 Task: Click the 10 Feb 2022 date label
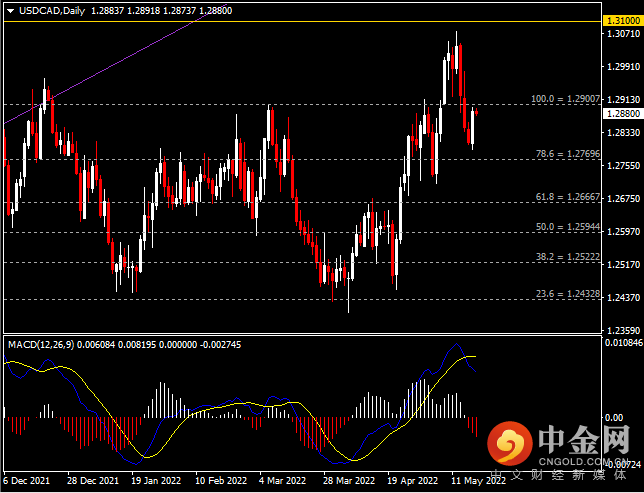221,481
